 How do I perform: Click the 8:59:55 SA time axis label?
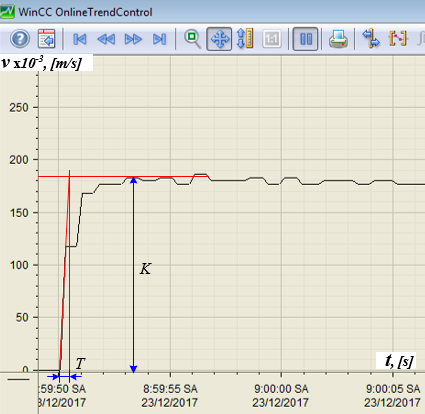coord(170,389)
